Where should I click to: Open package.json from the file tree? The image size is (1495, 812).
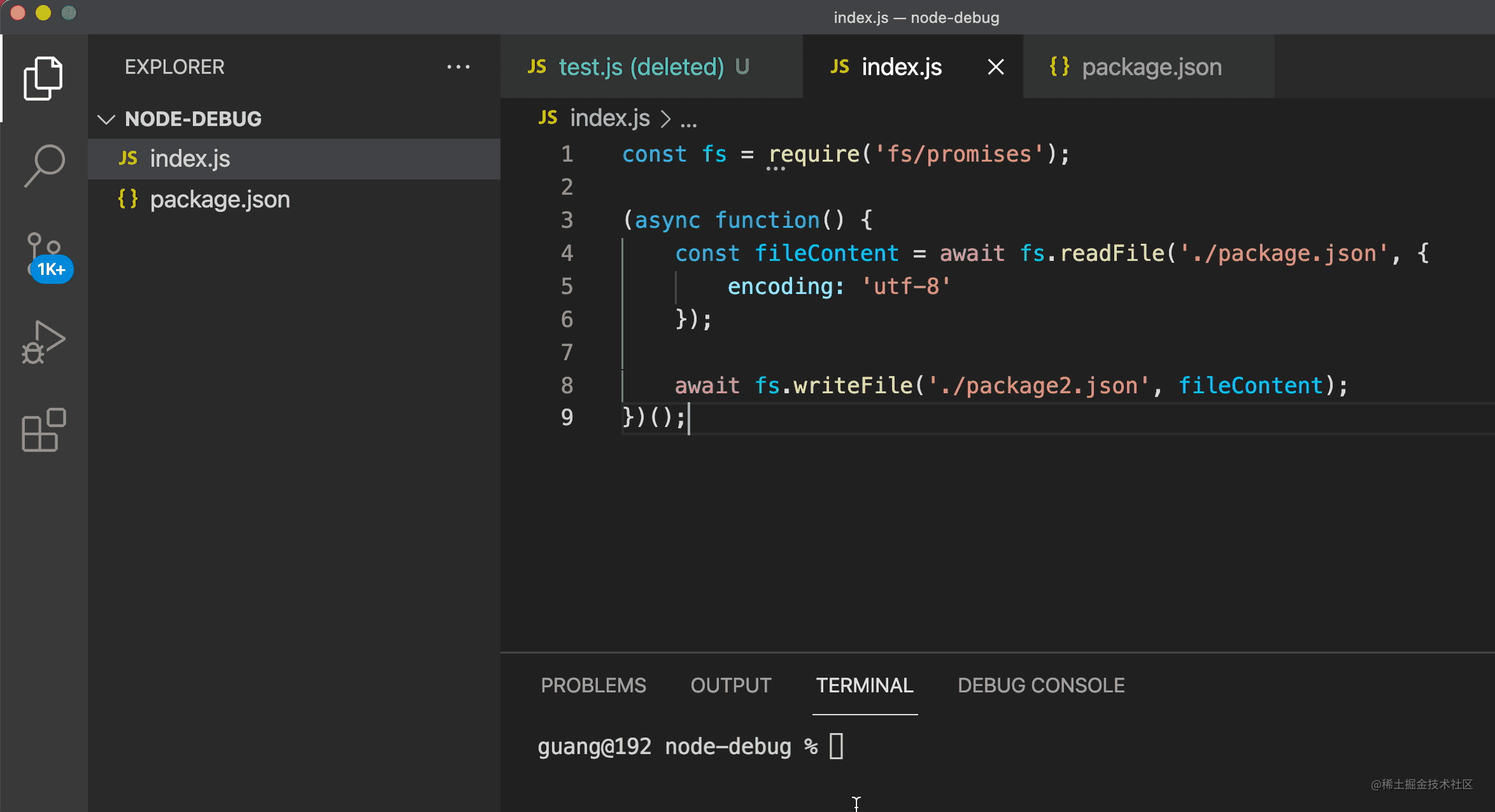click(219, 200)
